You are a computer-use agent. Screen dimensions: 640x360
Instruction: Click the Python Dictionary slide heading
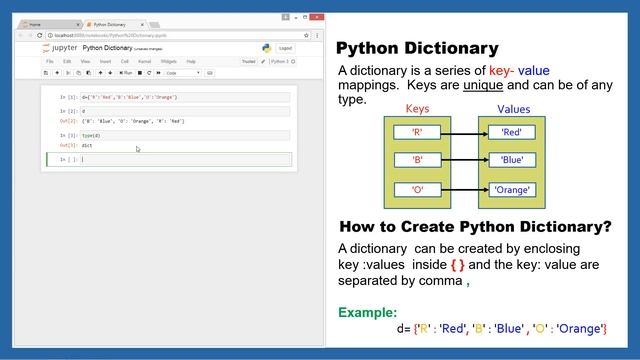tap(417, 49)
